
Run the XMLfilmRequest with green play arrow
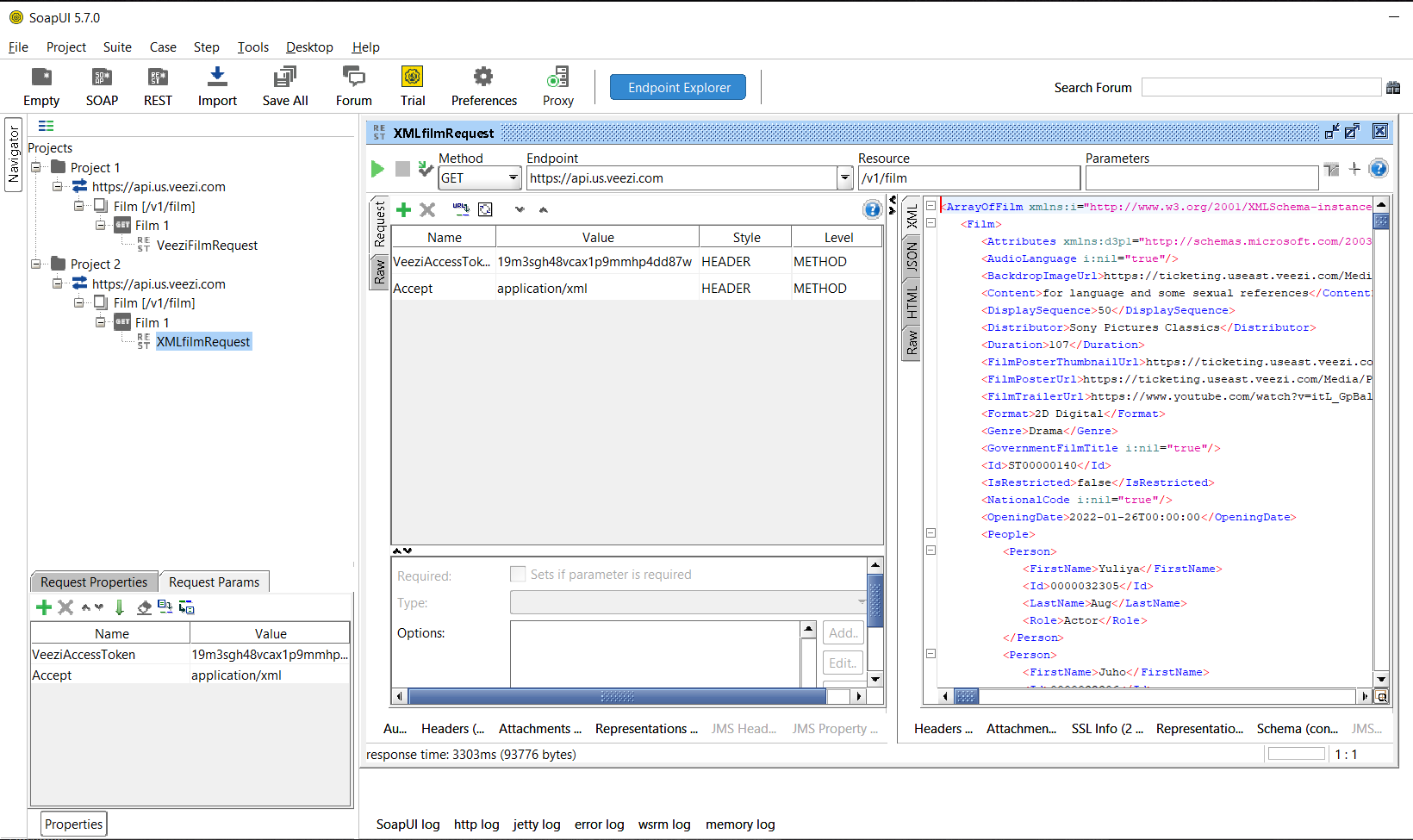click(377, 169)
